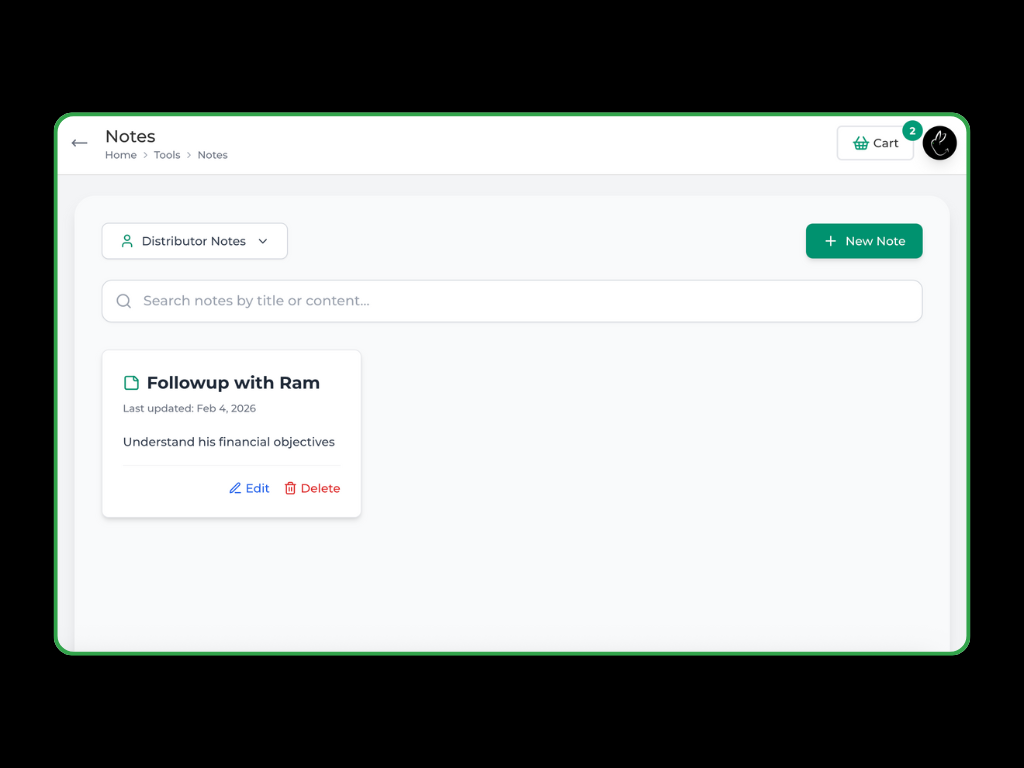Click the pencil icon next to Edit
The width and height of the screenshot is (1024, 768).
click(235, 488)
